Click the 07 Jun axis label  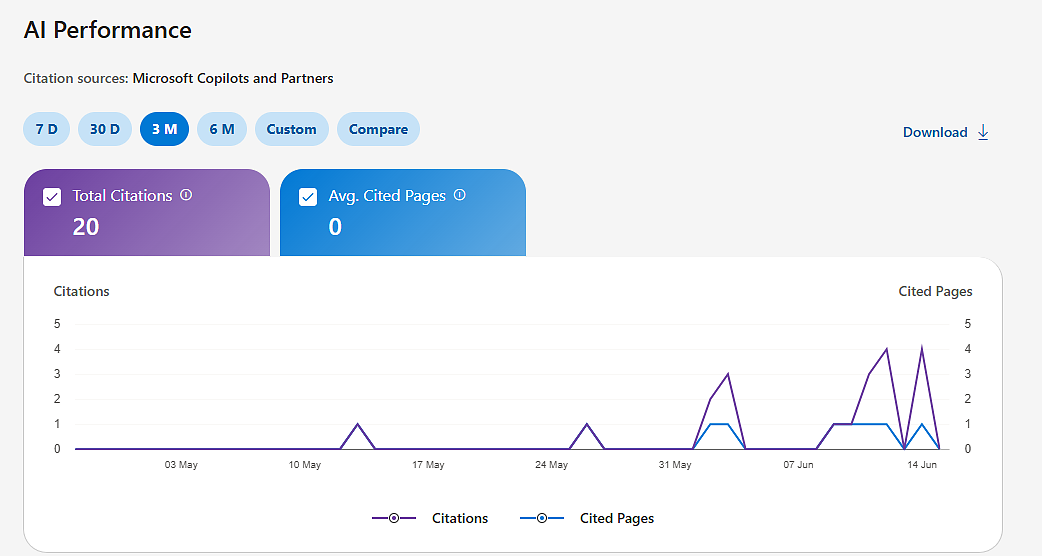click(x=798, y=464)
